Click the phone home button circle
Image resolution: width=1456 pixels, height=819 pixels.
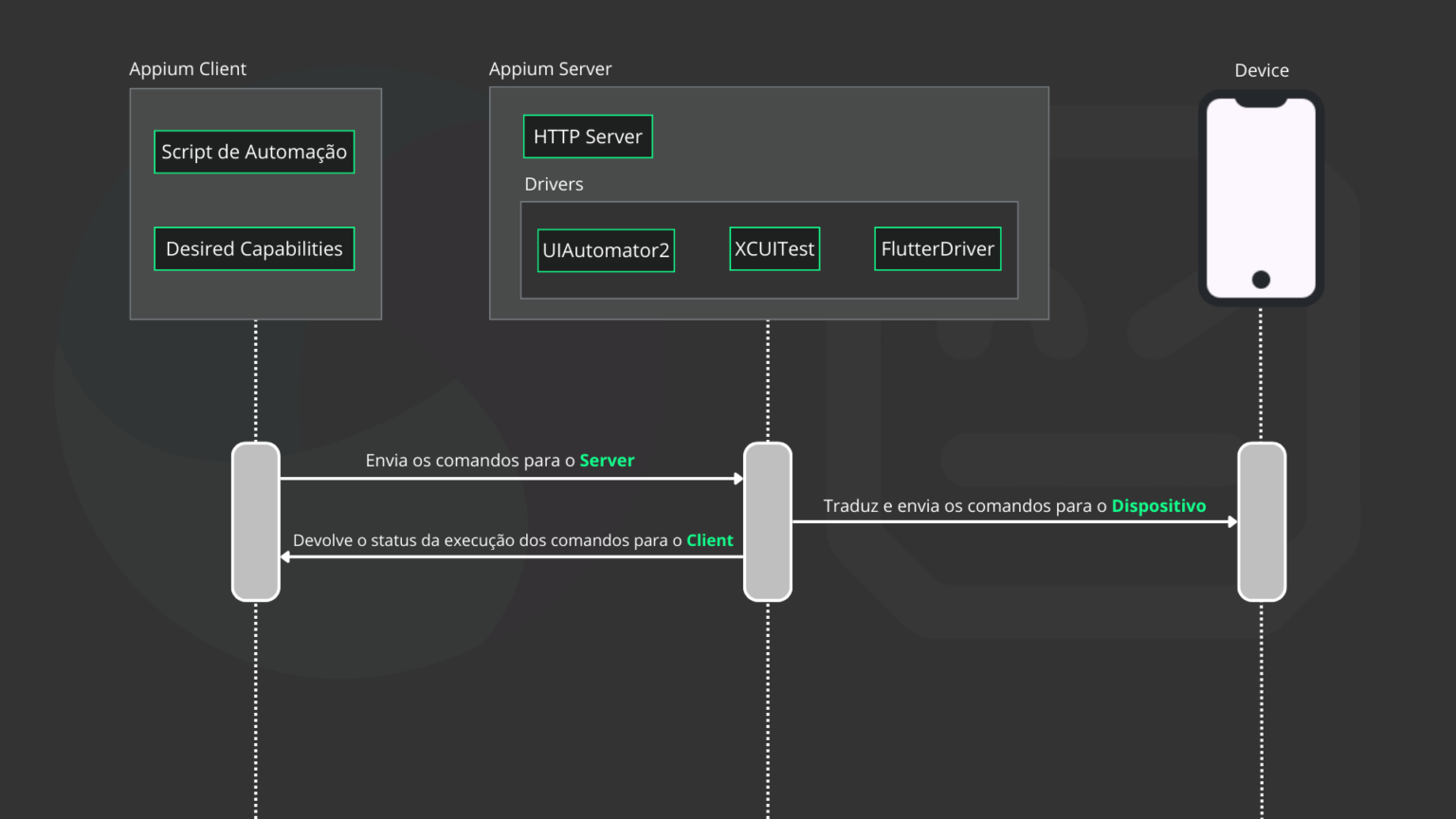(x=1261, y=280)
